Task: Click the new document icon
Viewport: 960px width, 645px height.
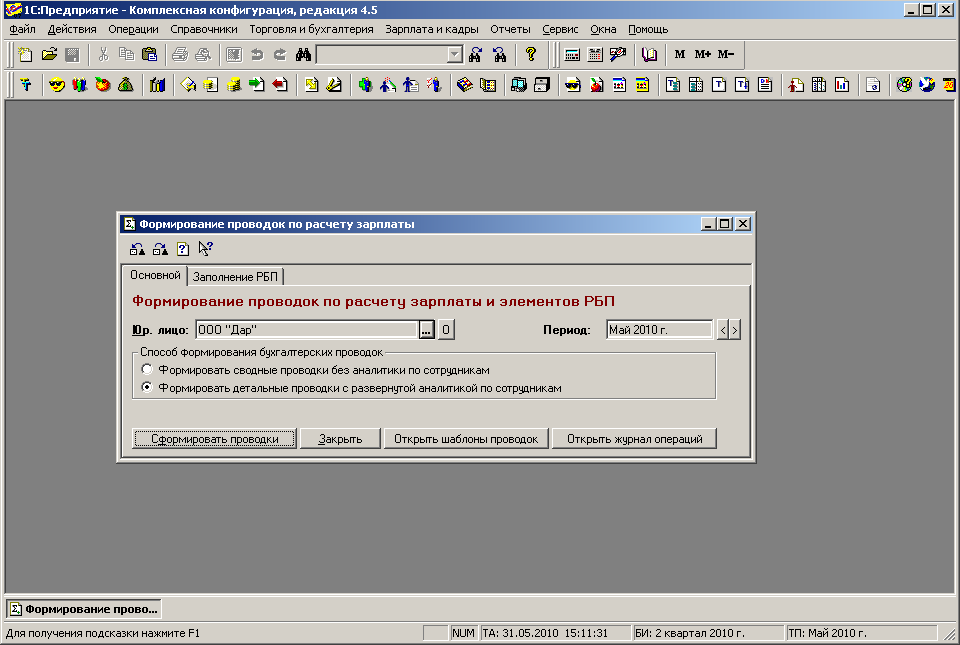Action: 25,54
